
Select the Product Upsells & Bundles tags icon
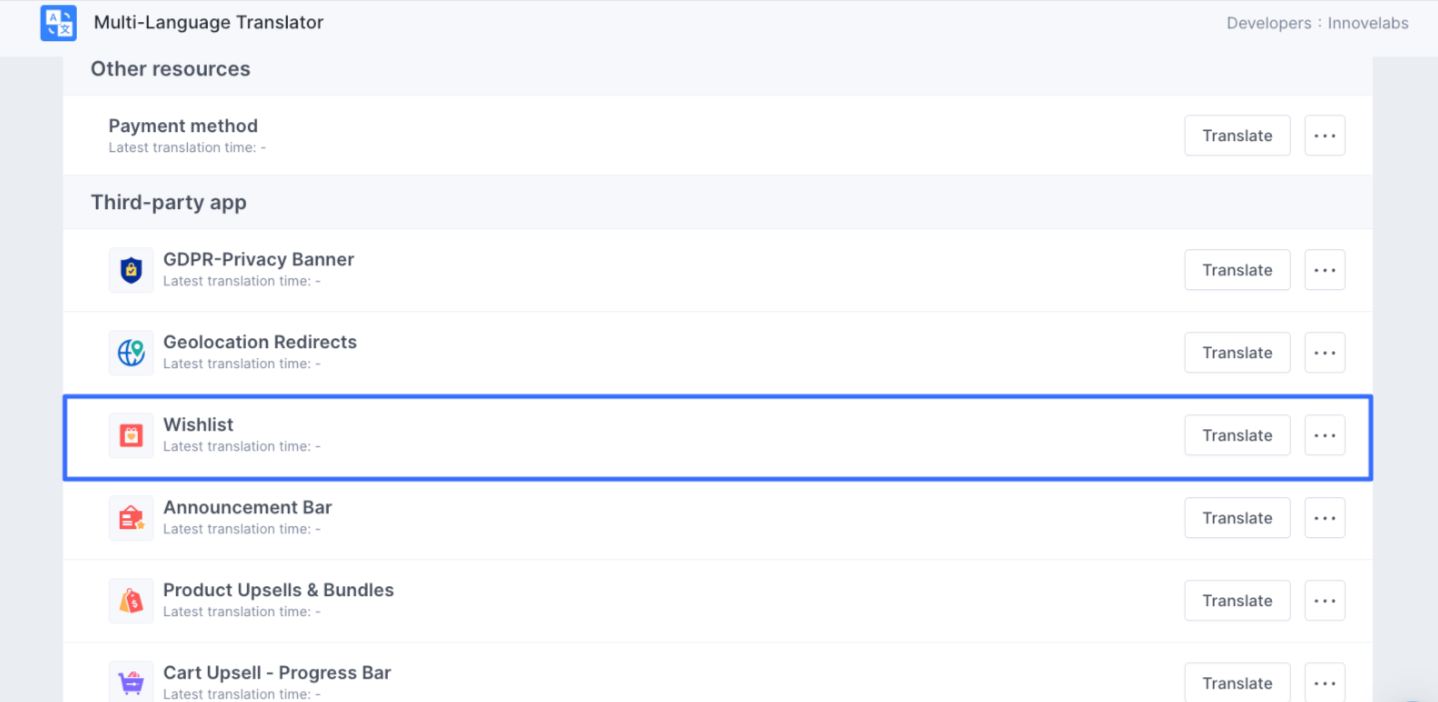tap(131, 600)
